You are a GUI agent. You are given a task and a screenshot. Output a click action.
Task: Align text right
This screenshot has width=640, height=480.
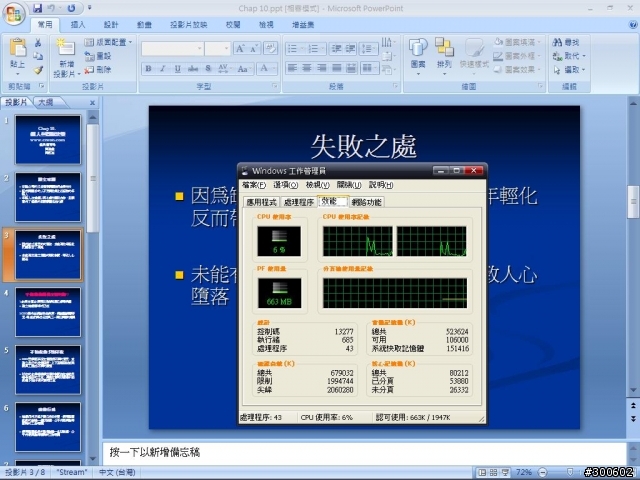coord(322,68)
